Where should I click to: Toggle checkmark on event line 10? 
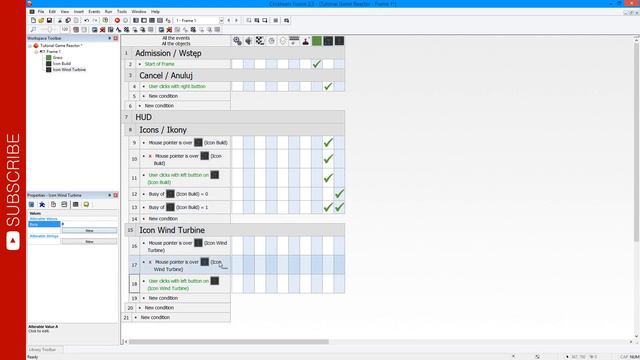coord(328,159)
